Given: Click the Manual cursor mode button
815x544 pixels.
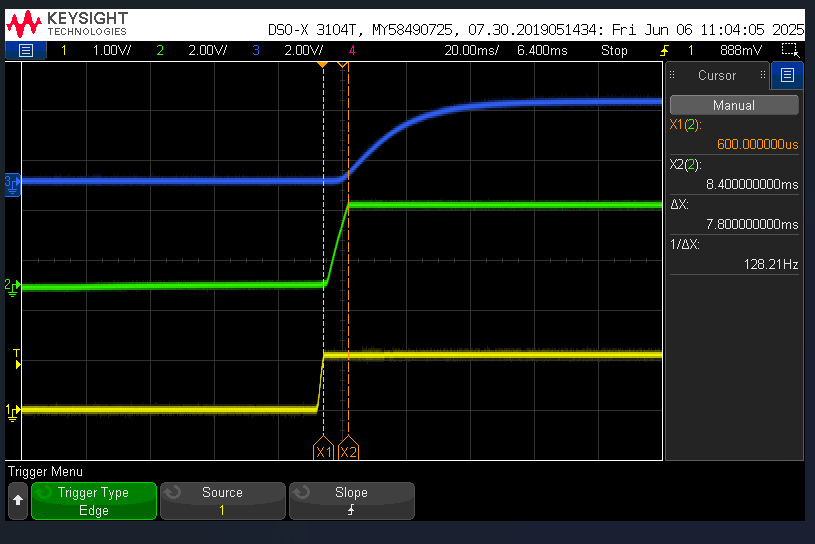Looking at the screenshot, I should coord(734,105).
